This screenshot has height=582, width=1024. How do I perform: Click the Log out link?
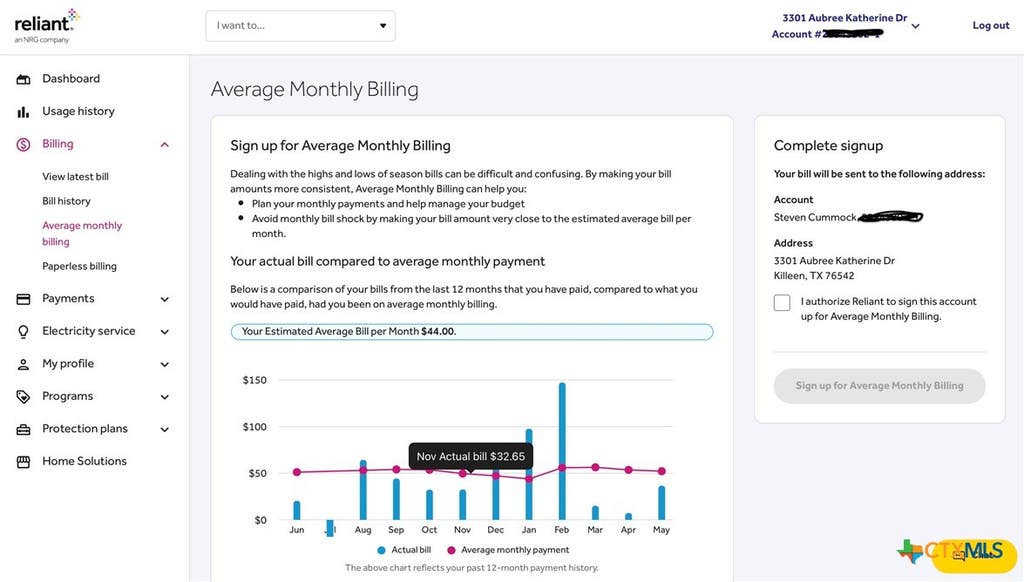coord(991,25)
